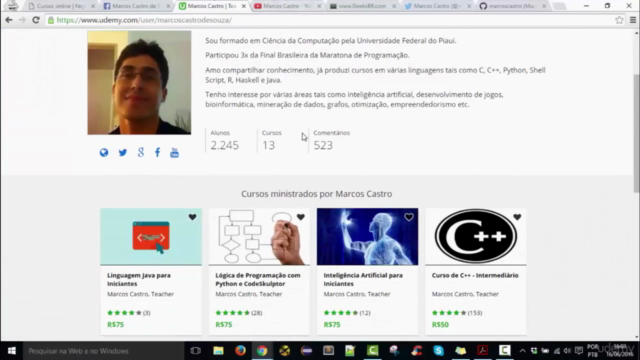640x360 pixels.
Task: Click the secure padlock icon
Action: pyautogui.click(x=51, y=20)
